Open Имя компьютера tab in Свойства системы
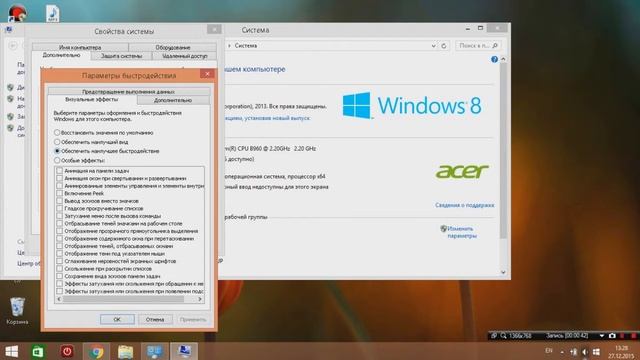Screen dimensions: 640x360 (80, 47)
